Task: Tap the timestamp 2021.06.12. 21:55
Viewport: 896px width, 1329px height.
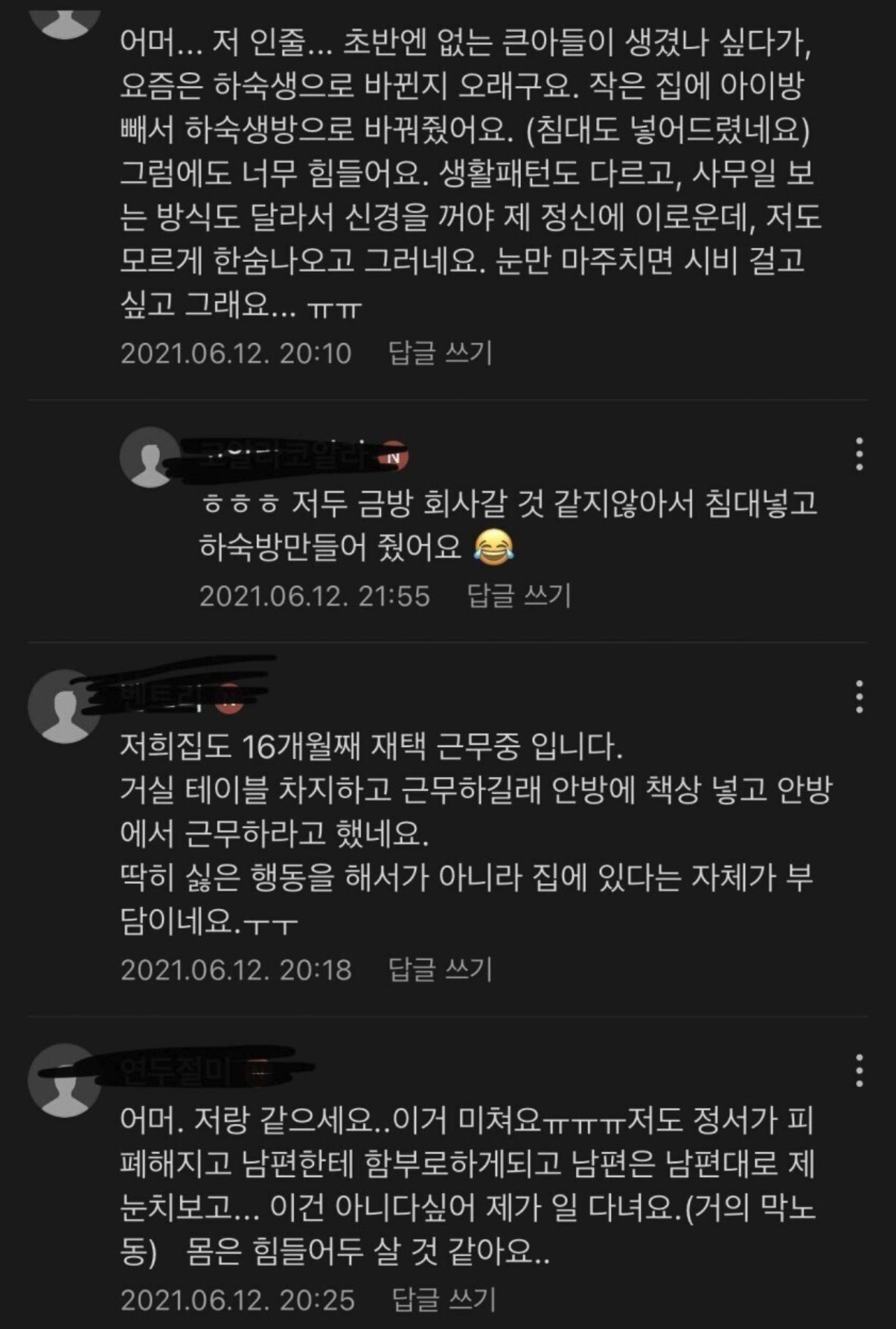Action: (315, 595)
